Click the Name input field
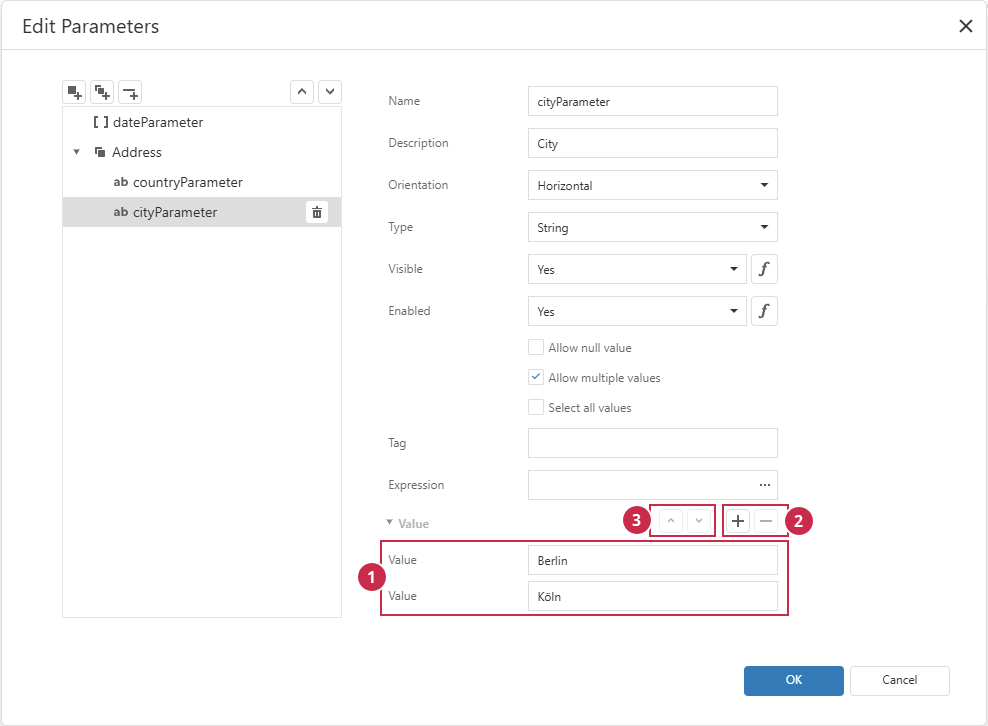Image resolution: width=988 pixels, height=726 pixels. click(x=653, y=101)
